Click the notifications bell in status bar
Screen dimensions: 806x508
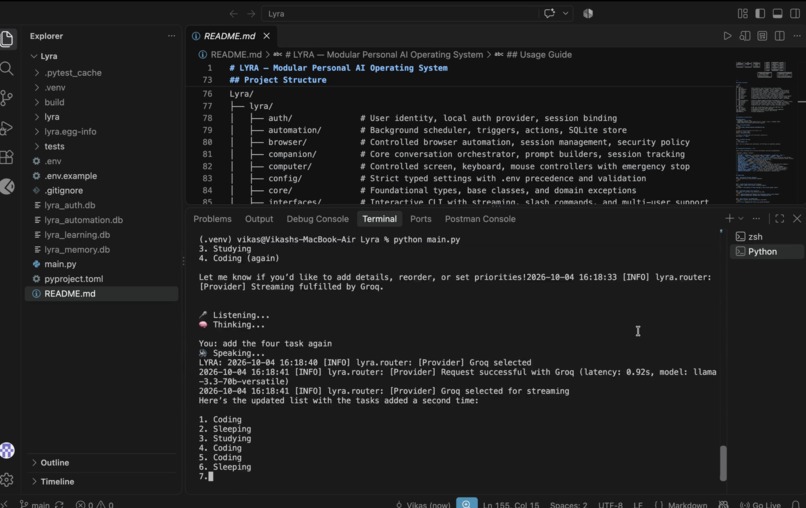(x=796, y=504)
